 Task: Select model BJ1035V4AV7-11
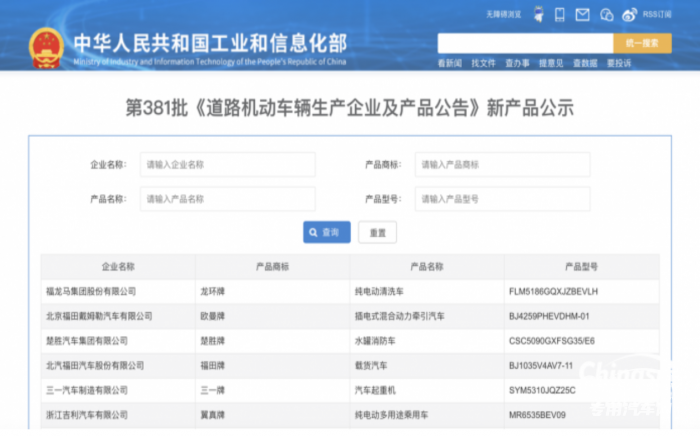tap(541, 365)
